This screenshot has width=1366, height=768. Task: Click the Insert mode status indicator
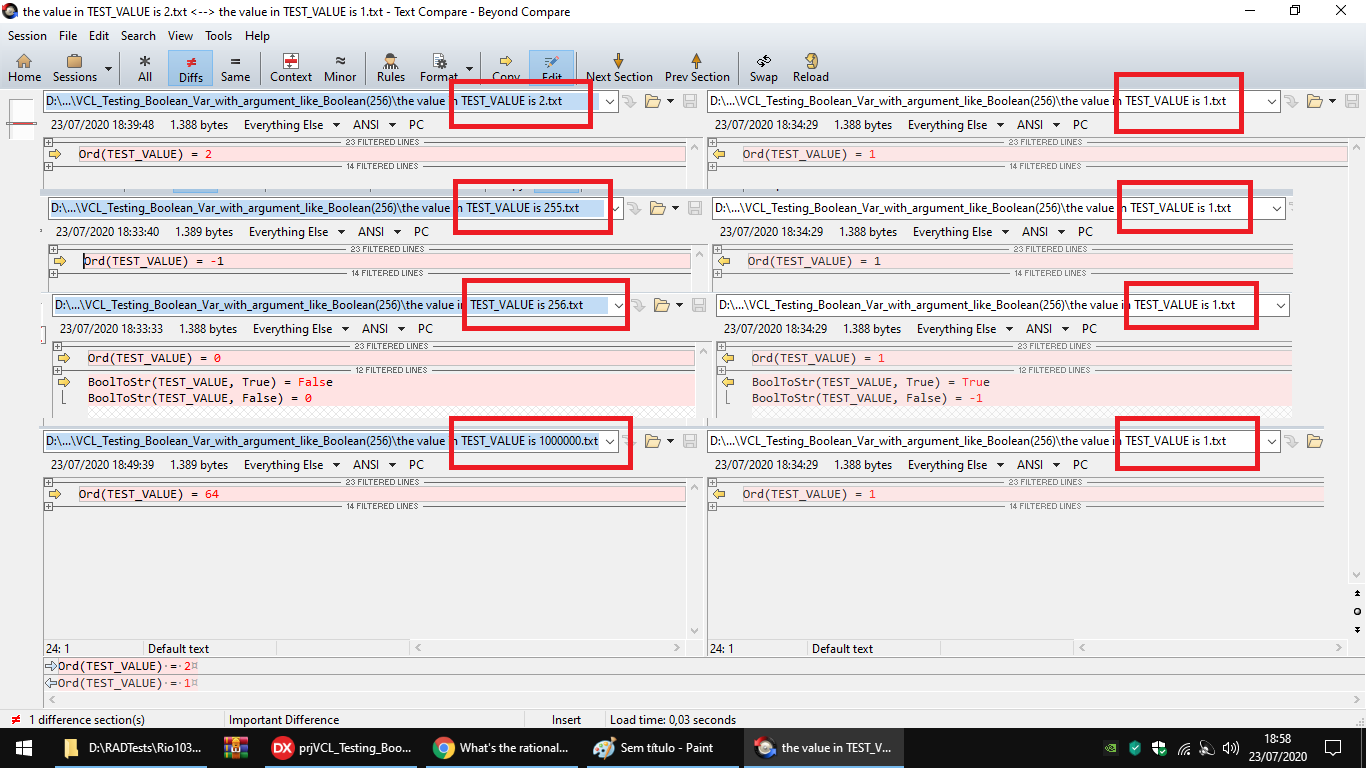[566, 720]
